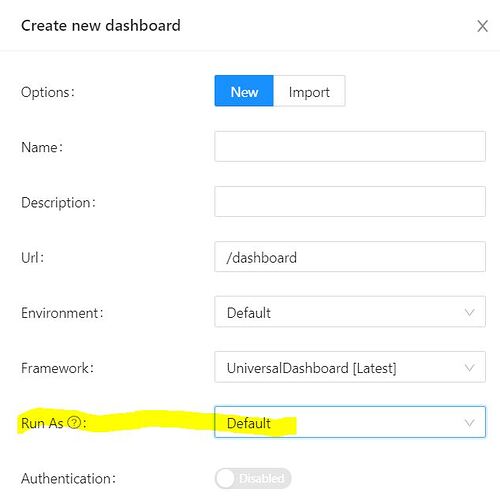Screen dimensions: 500x500
Task: Switch to the Import option
Action: pos(309,91)
